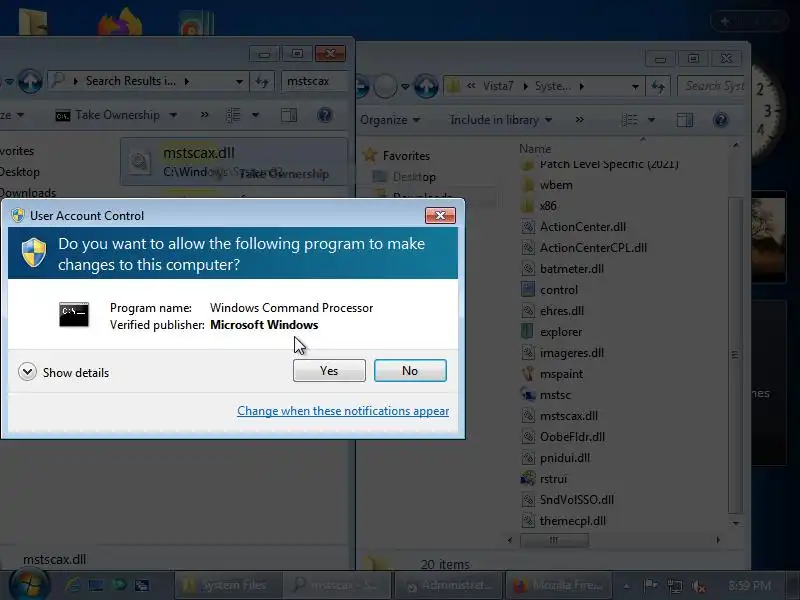Select ActionCenter.dll file
Screen dimensions: 800x600
583,227
